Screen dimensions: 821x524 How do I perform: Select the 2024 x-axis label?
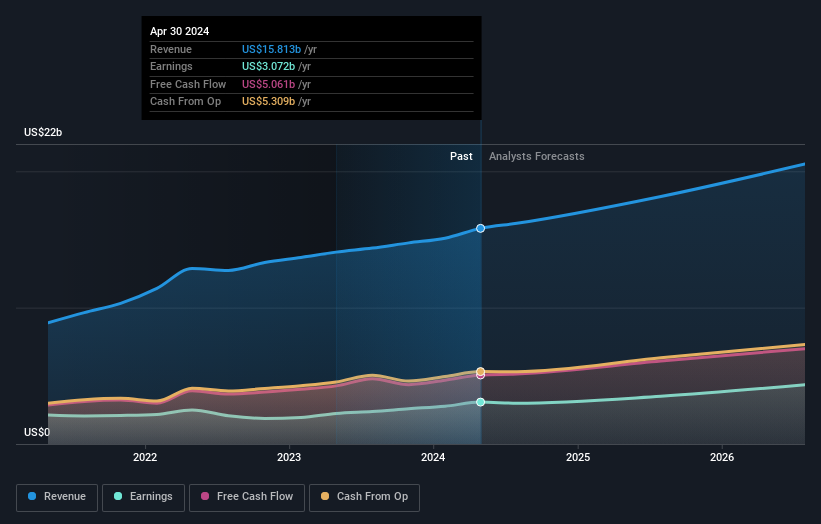pyautogui.click(x=433, y=458)
